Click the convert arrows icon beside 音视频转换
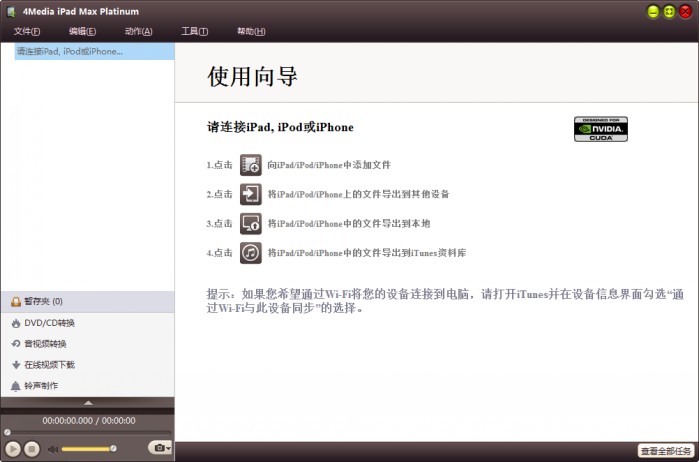The height and width of the screenshot is (462, 699). [16, 344]
